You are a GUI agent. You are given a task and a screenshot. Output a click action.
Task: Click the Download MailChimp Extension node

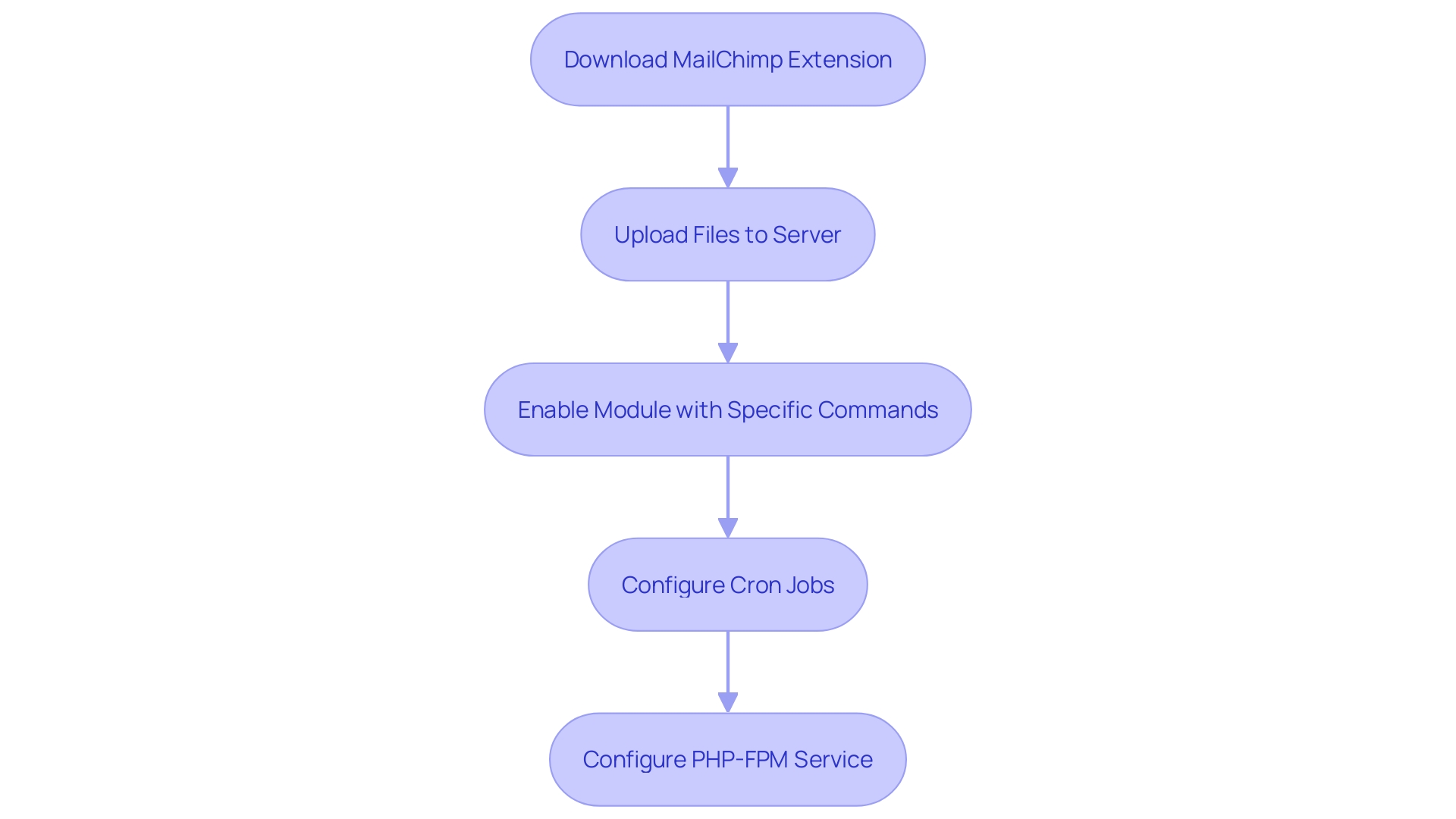(x=728, y=59)
